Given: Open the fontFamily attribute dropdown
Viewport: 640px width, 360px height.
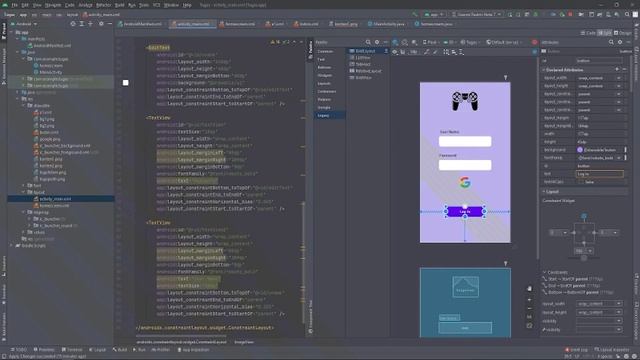Looking at the screenshot, I should point(619,158).
